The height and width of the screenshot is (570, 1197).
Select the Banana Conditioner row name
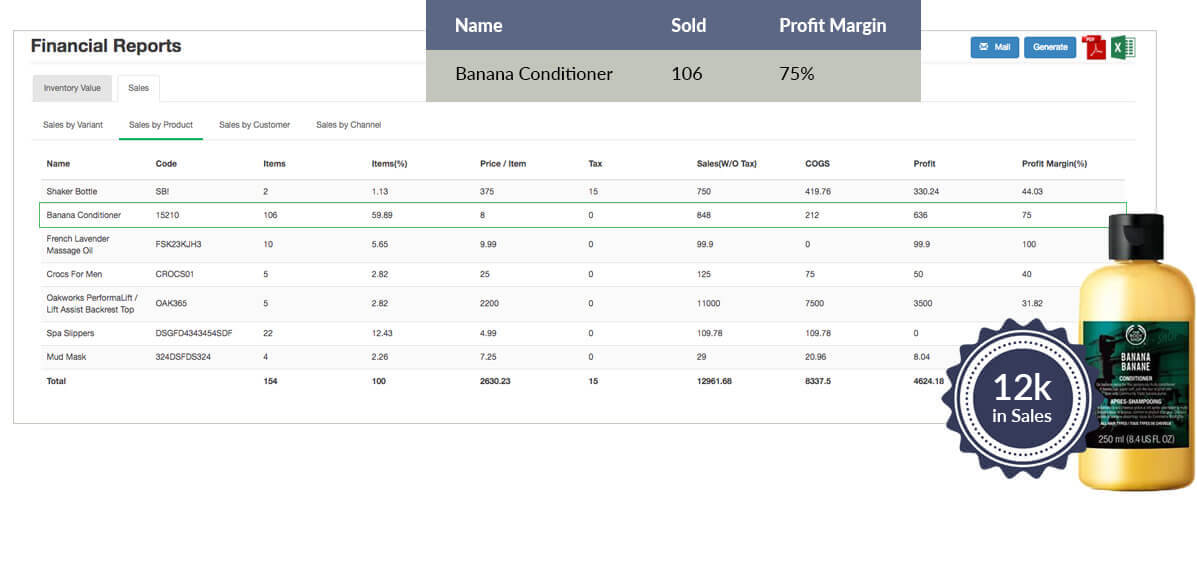(83, 215)
